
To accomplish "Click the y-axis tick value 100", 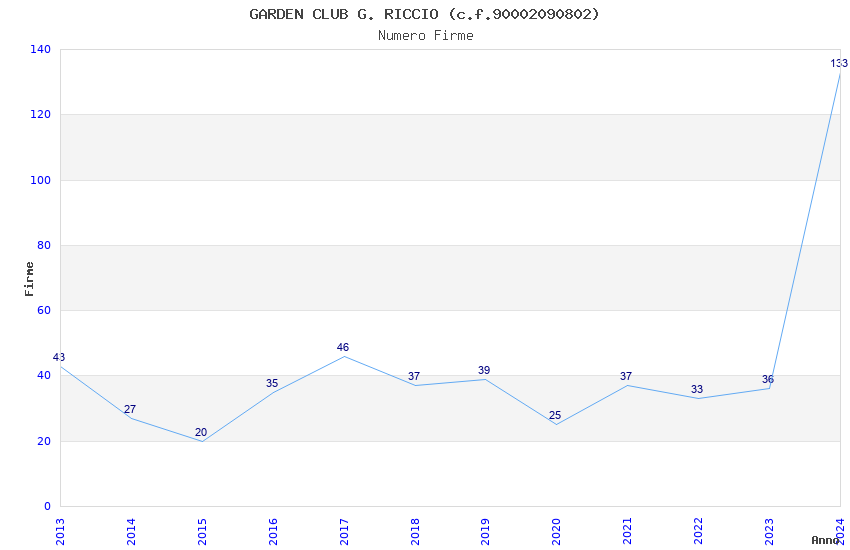I will 41,180.
